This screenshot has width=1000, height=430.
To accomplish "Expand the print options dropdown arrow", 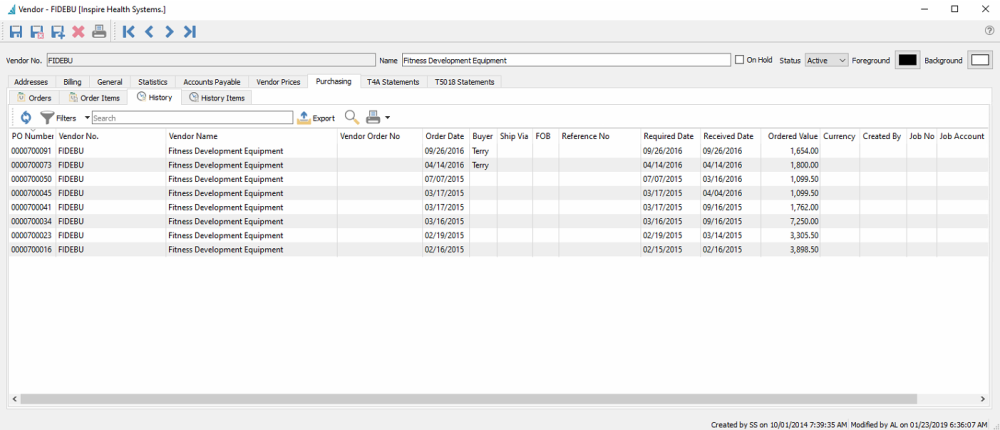I will coord(387,117).
